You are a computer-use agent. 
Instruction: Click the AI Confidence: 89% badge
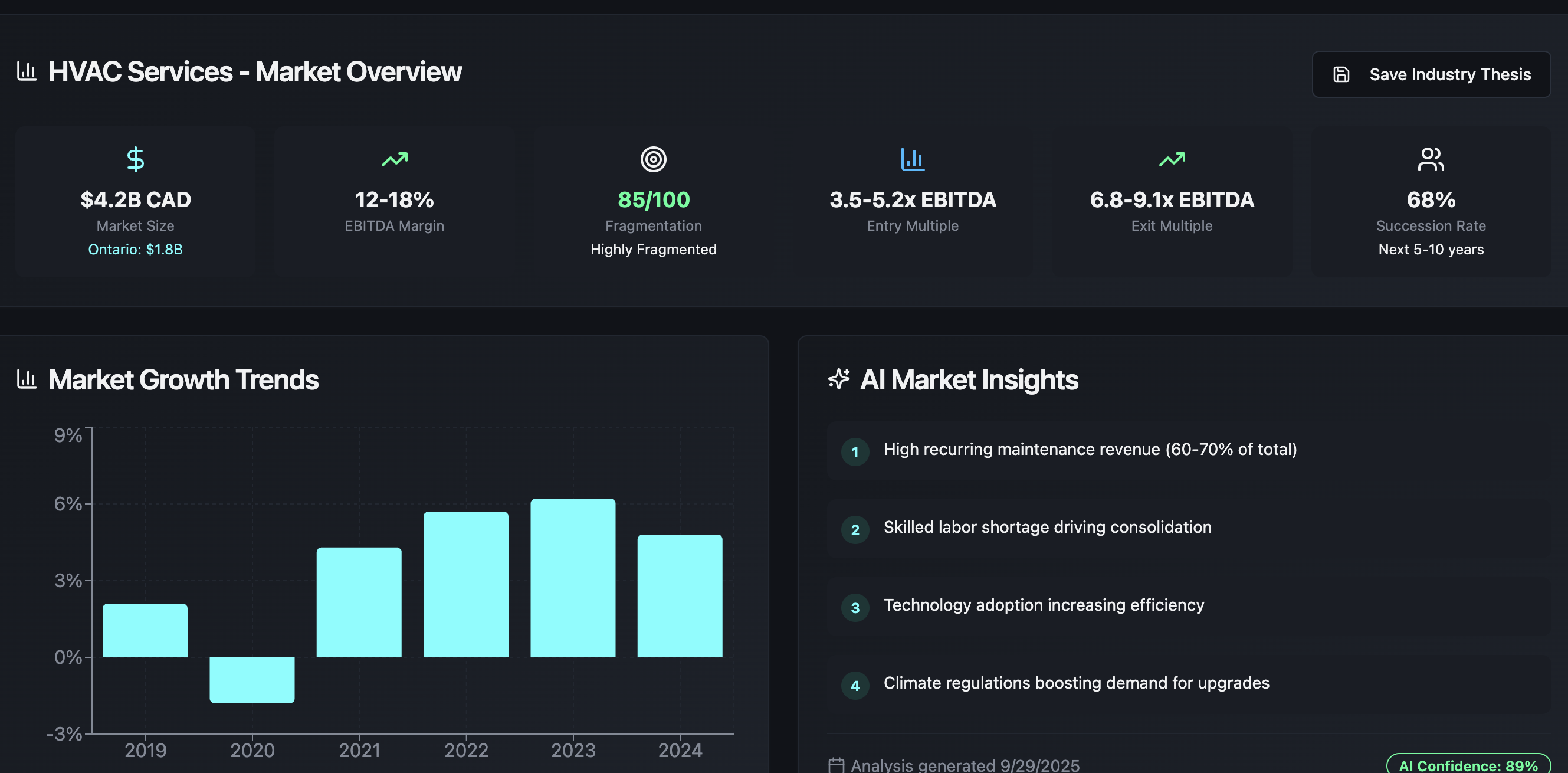pos(1468,765)
